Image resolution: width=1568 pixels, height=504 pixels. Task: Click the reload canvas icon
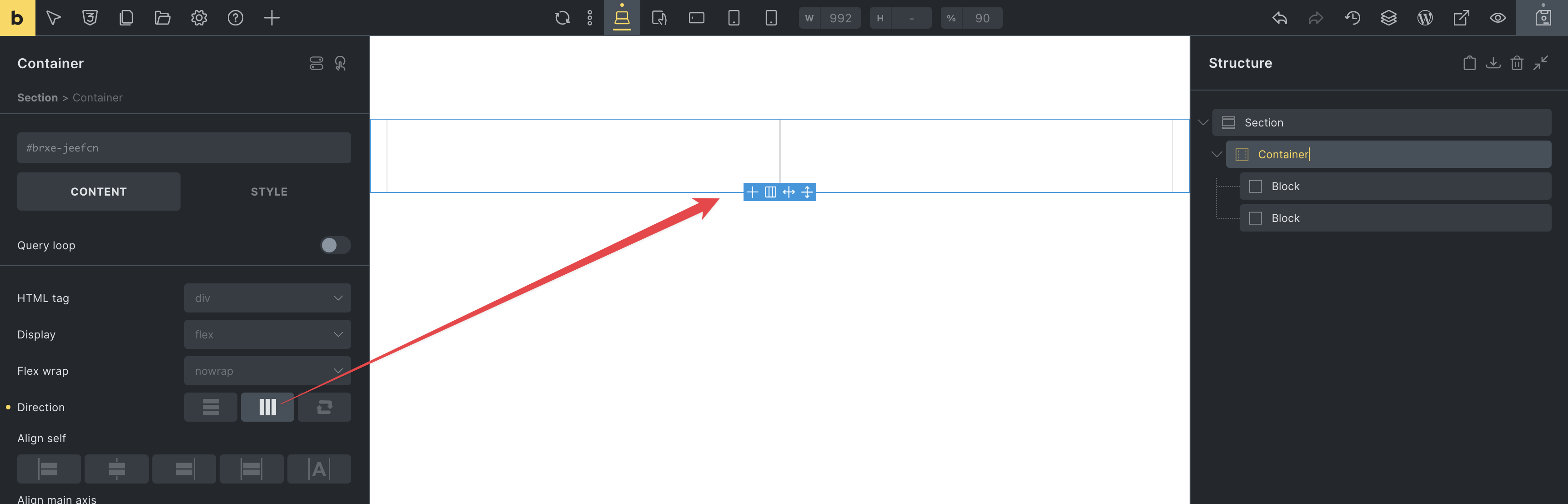click(x=563, y=18)
